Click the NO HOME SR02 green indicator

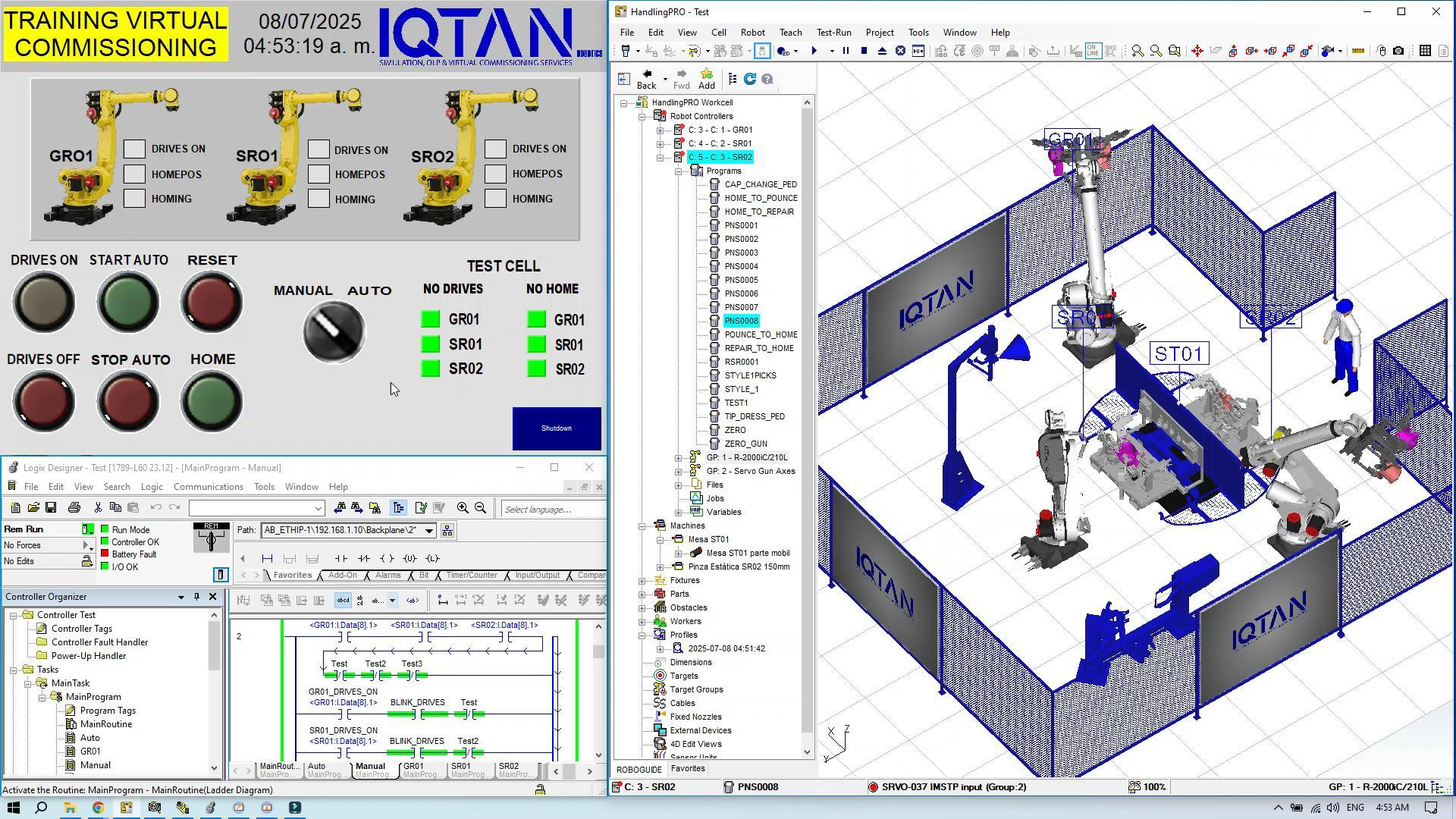click(536, 369)
